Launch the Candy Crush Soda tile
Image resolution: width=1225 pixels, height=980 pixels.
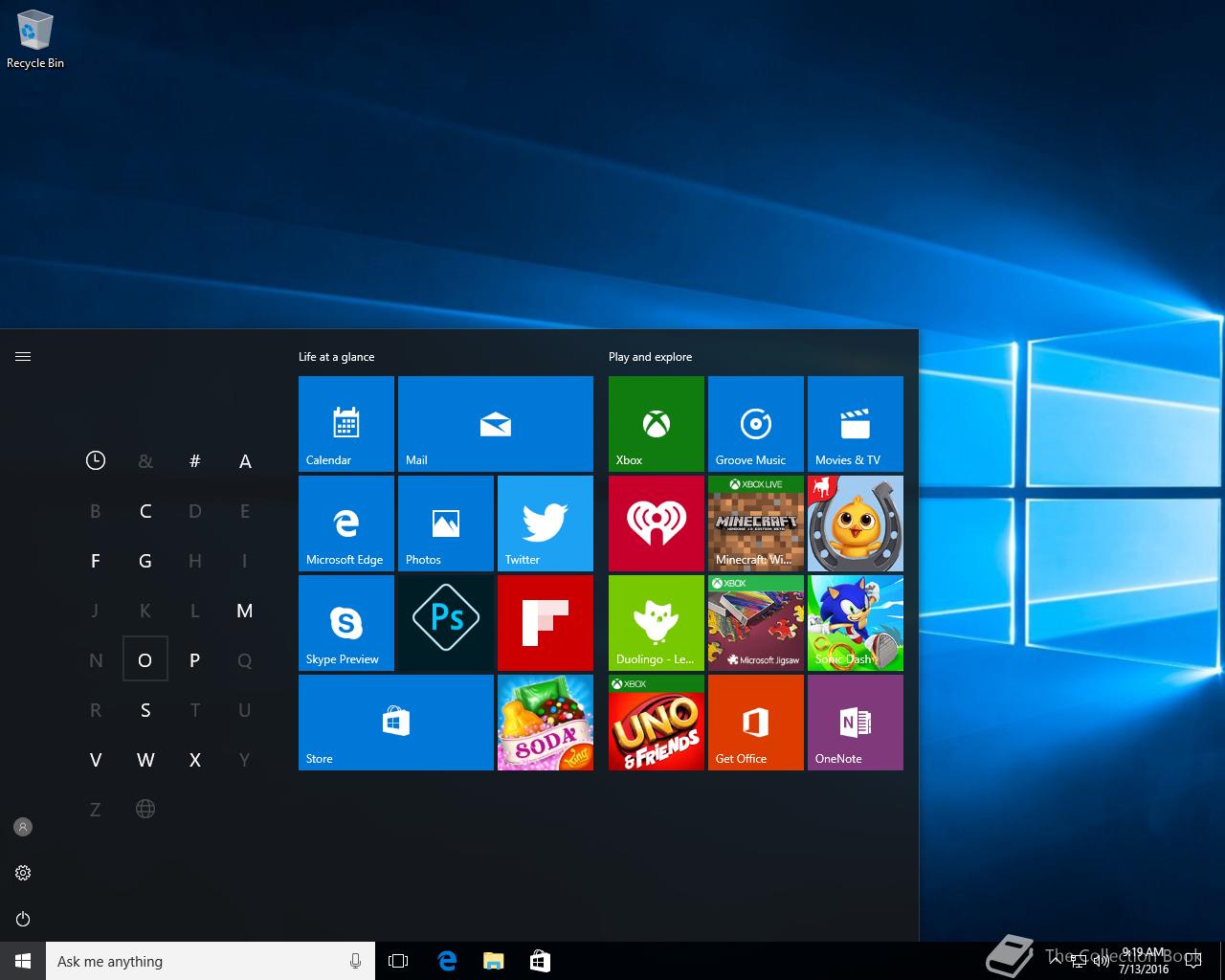coord(546,723)
